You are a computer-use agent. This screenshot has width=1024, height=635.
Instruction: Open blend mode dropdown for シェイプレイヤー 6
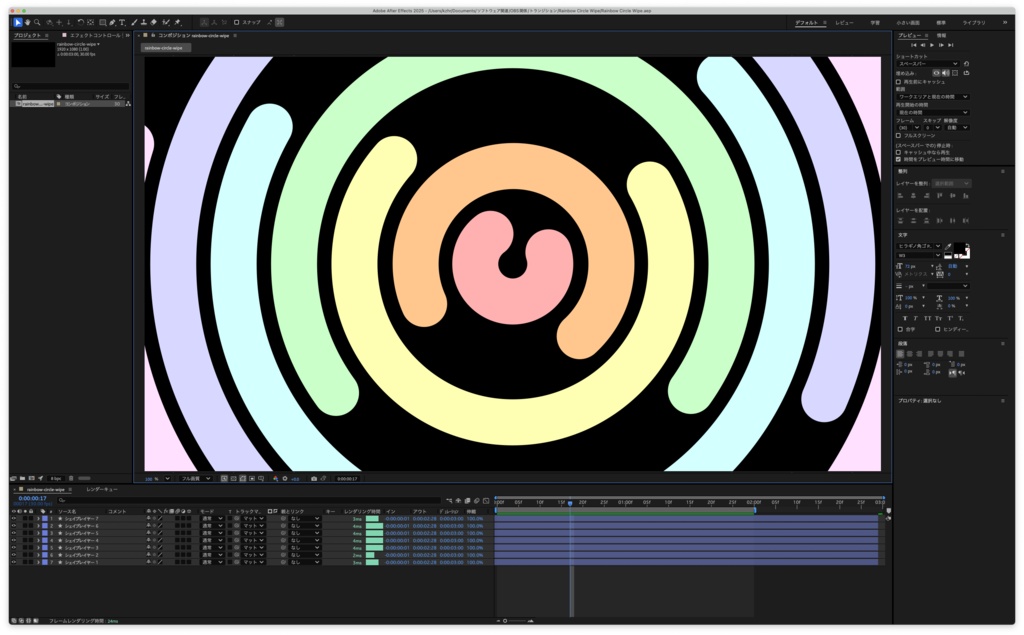click(x=212, y=525)
